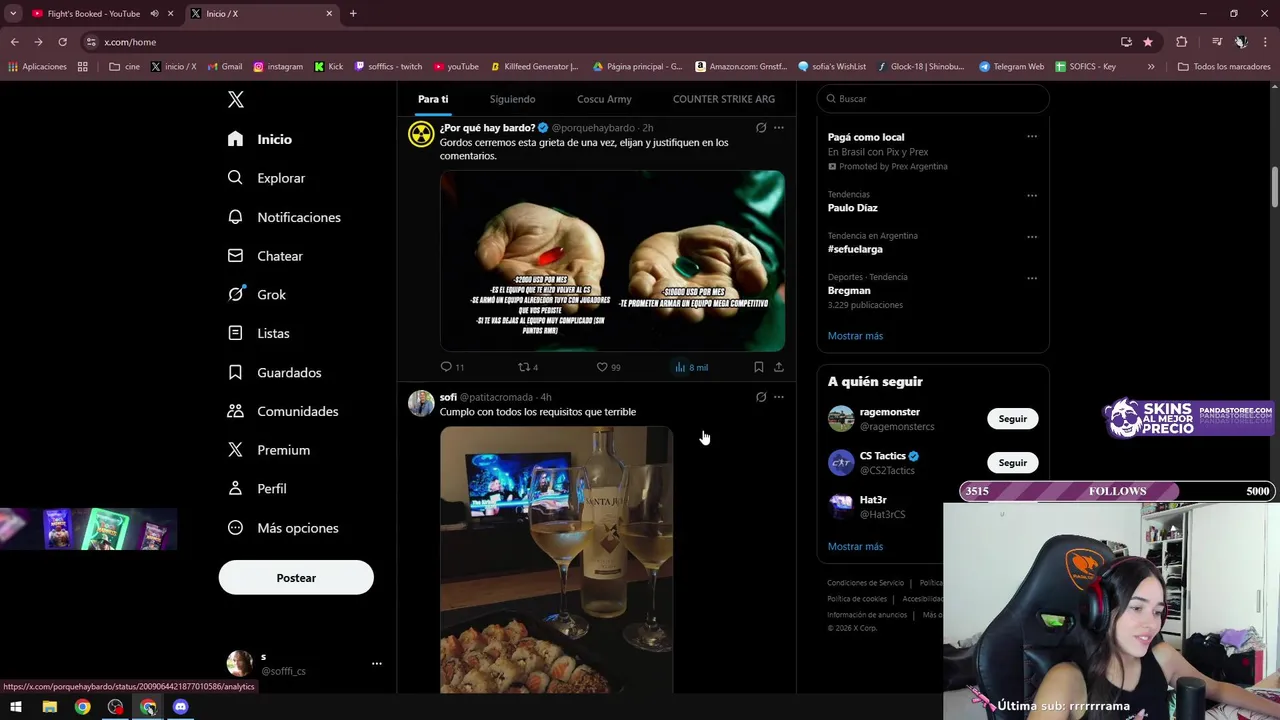Open the red and green pill meme image

coord(612,261)
